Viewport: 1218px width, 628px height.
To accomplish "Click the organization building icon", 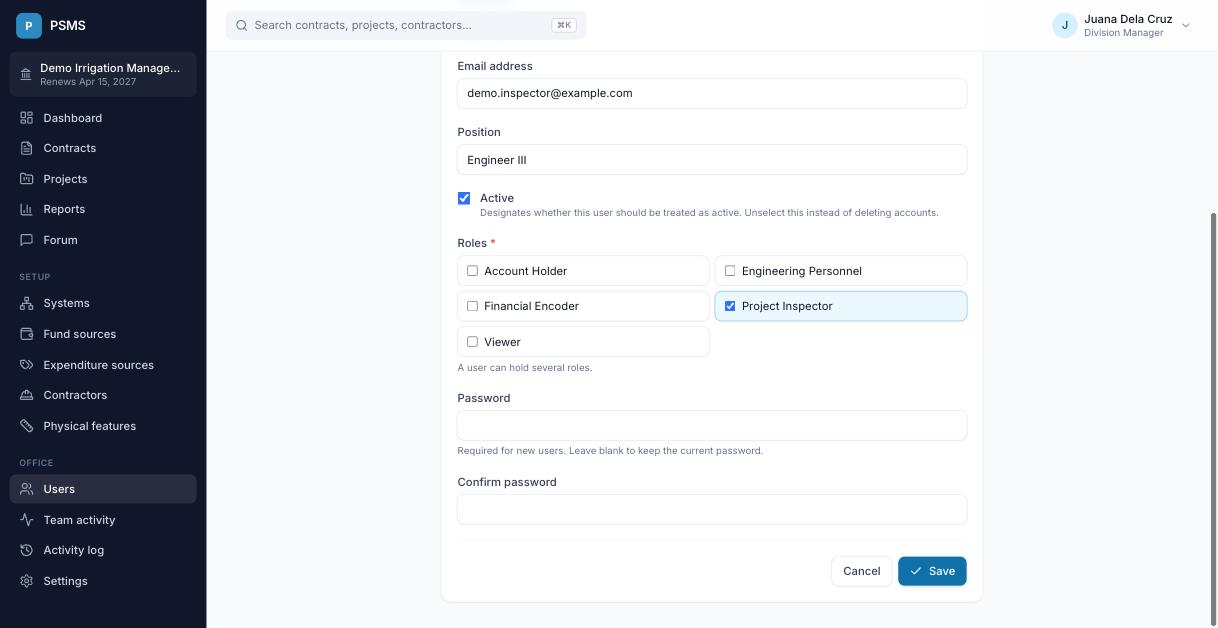I will (26, 74).
